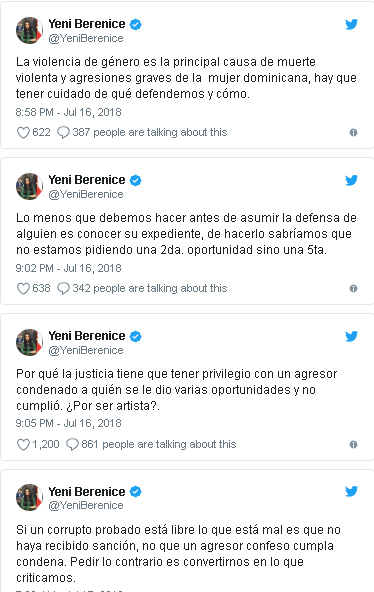Like the tweet with 1,200 likes
The width and height of the screenshot is (374, 592).
[23, 444]
